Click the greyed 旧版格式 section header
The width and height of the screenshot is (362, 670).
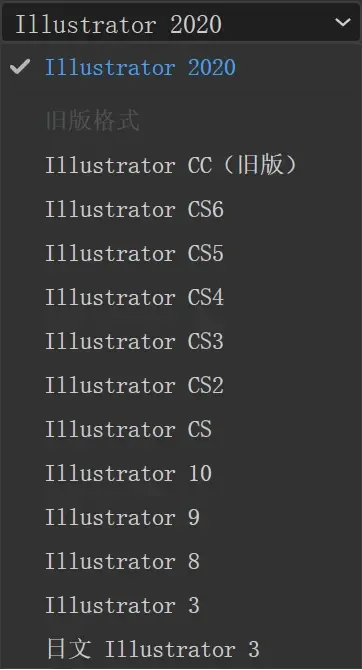click(x=93, y=121)
